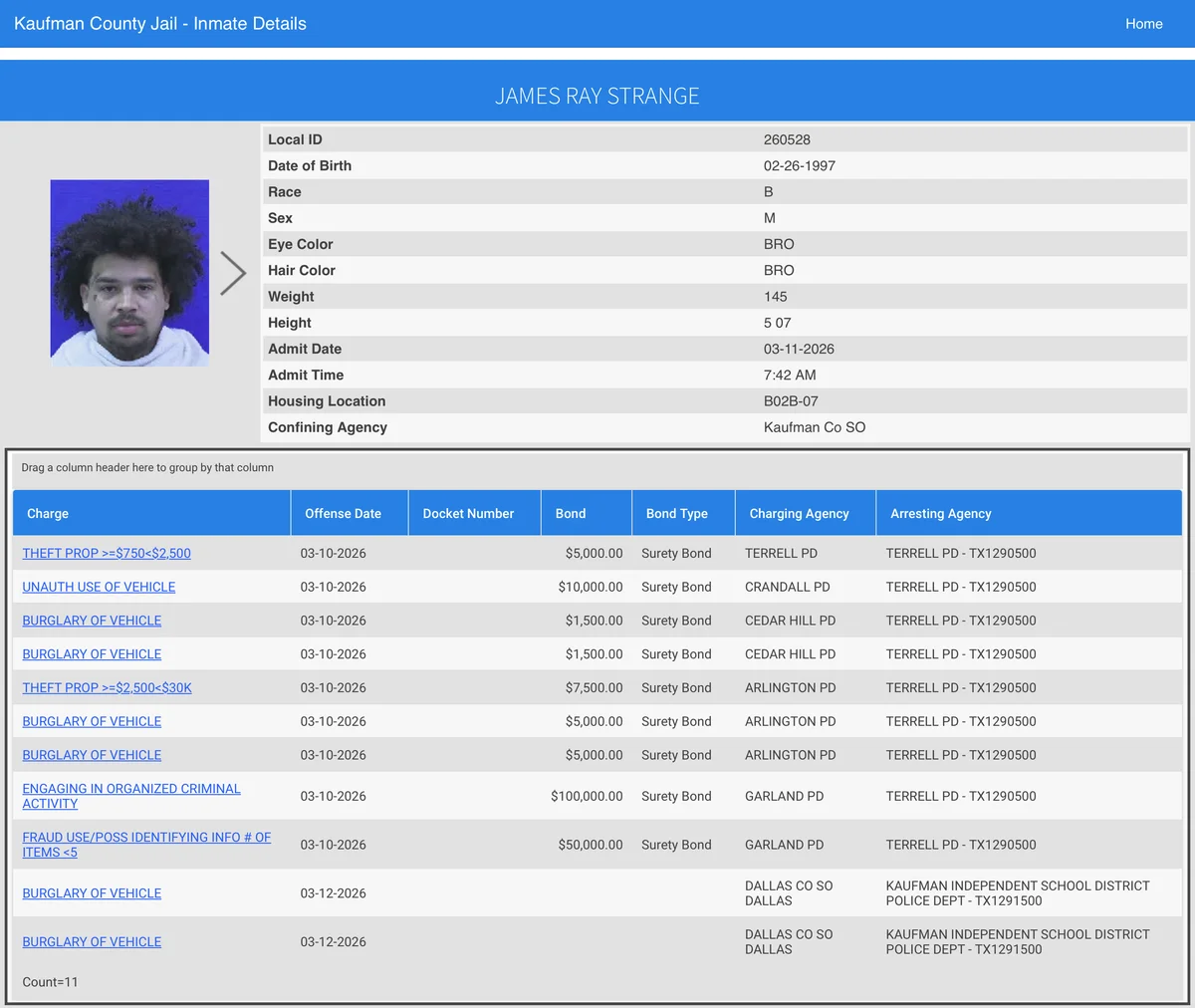Image resolution: width=1195 pixels, height=1008 pixels.
Task: Open FRAUD USE/POSS IDENTIFYING INFO charge link
Action: pyautogui.click(x=146, y=838)
